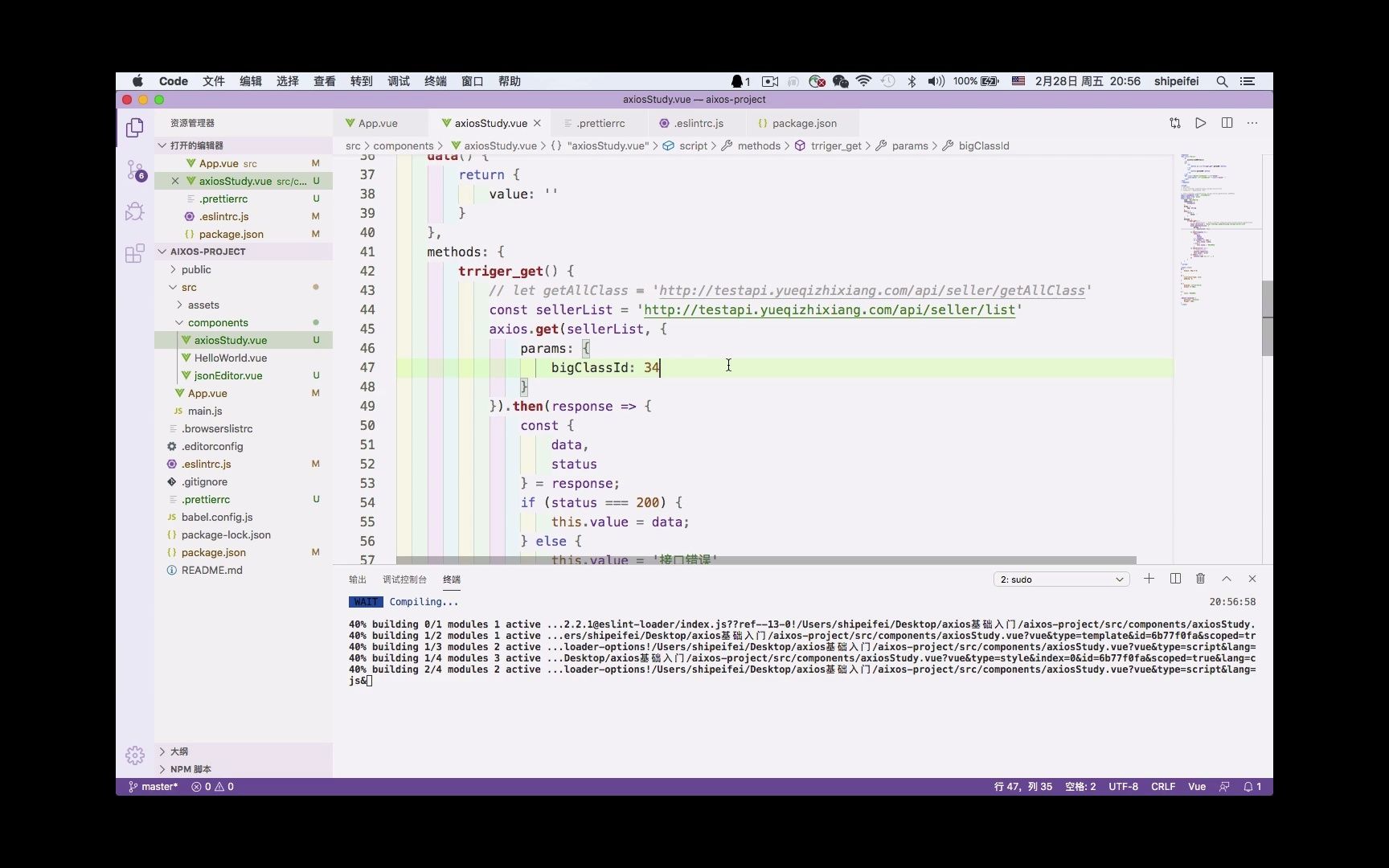Image resolution: width=1389 pixels, height=868 pixels.
Task: Change the UTF-8 encoding in status bar
Action: 1123,787
